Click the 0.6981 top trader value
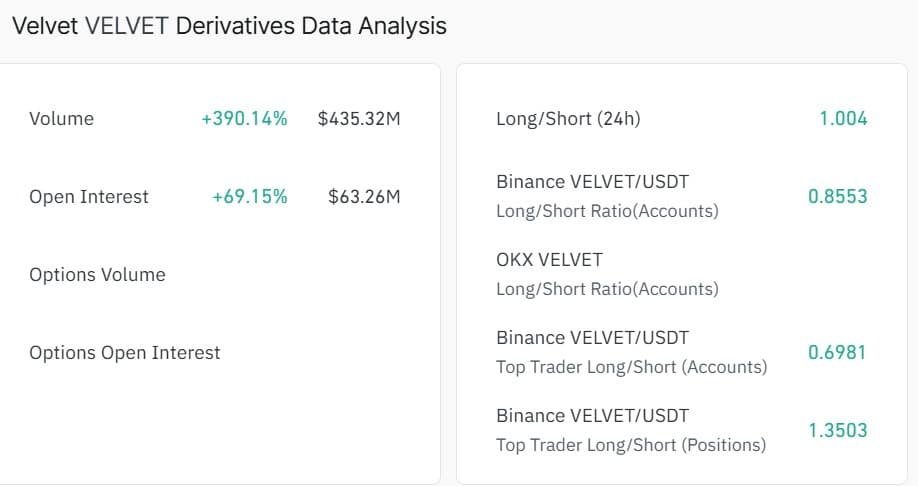This screenshot has width=918, height=486. 837,352
